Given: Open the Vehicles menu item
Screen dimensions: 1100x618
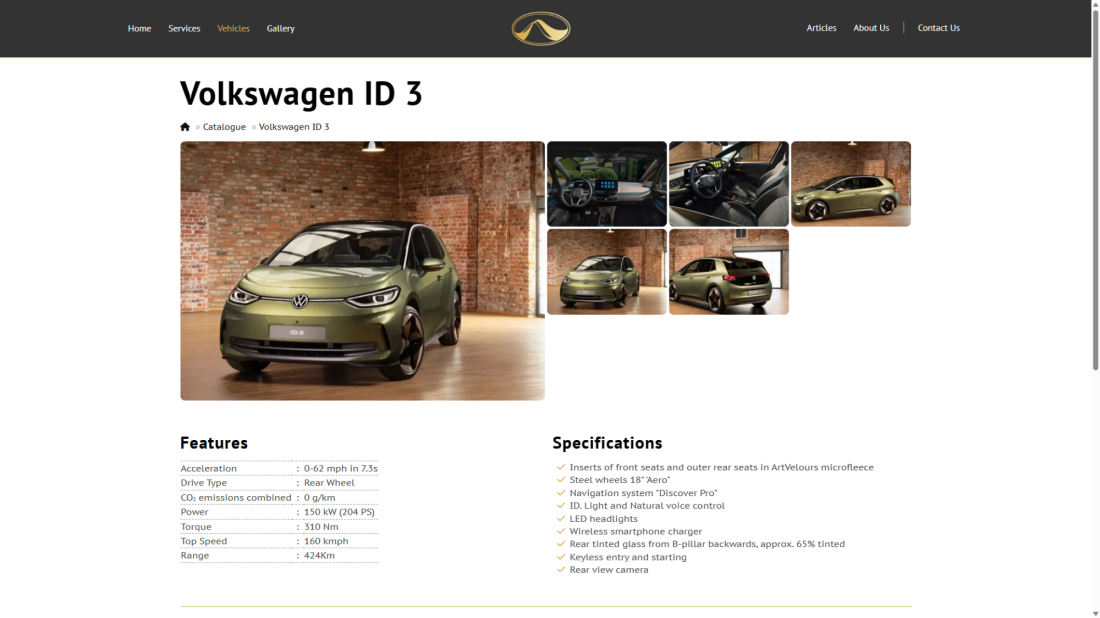Looking at the screenshot, I should [233, 29].
